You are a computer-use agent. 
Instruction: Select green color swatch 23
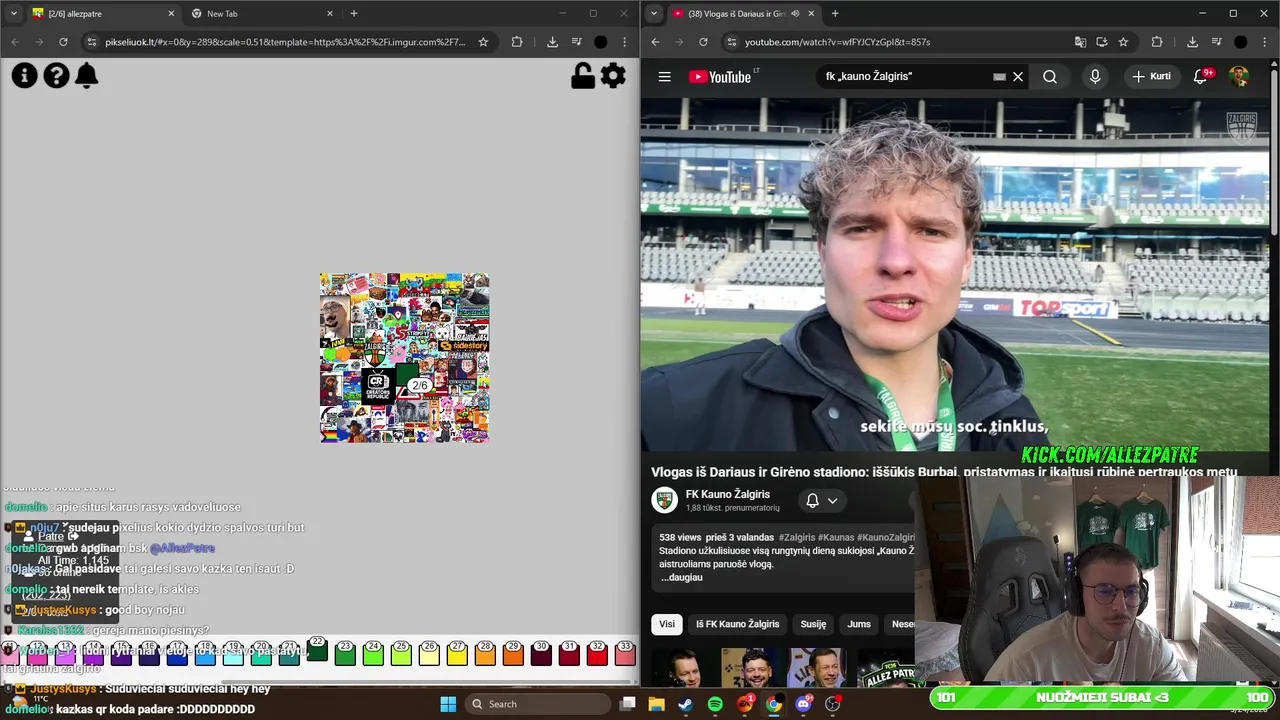pyautogui.click(x=345, y=654)
